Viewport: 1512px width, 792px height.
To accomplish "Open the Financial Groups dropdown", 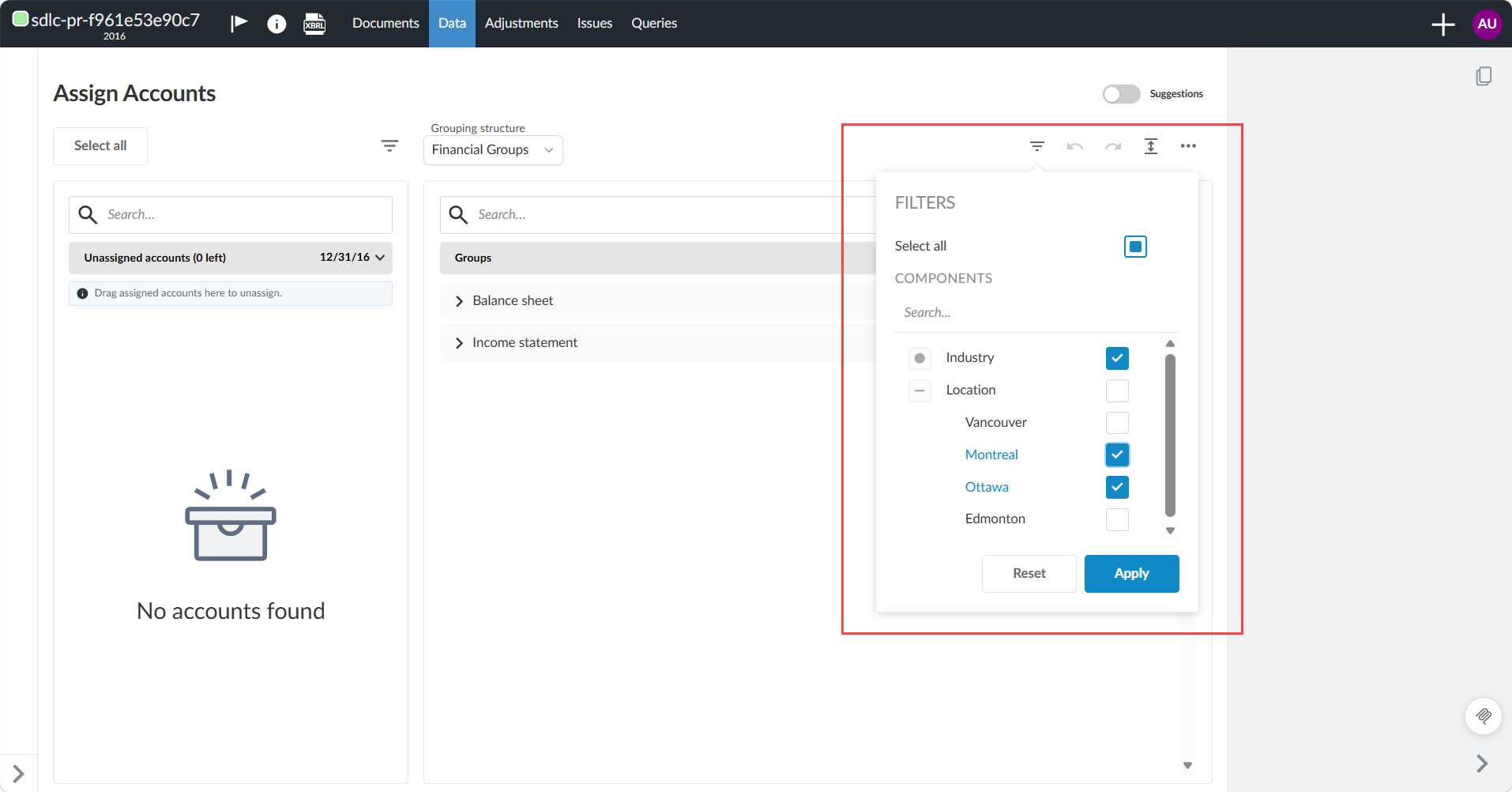I will (493, 150).
